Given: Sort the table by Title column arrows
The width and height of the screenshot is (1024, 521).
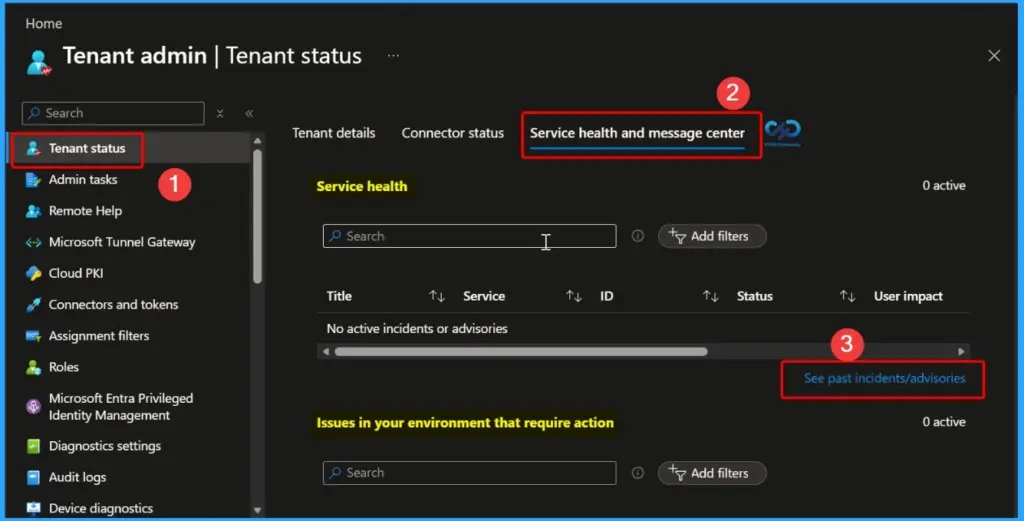Looking at the screenshot, I should pos(437,296).
